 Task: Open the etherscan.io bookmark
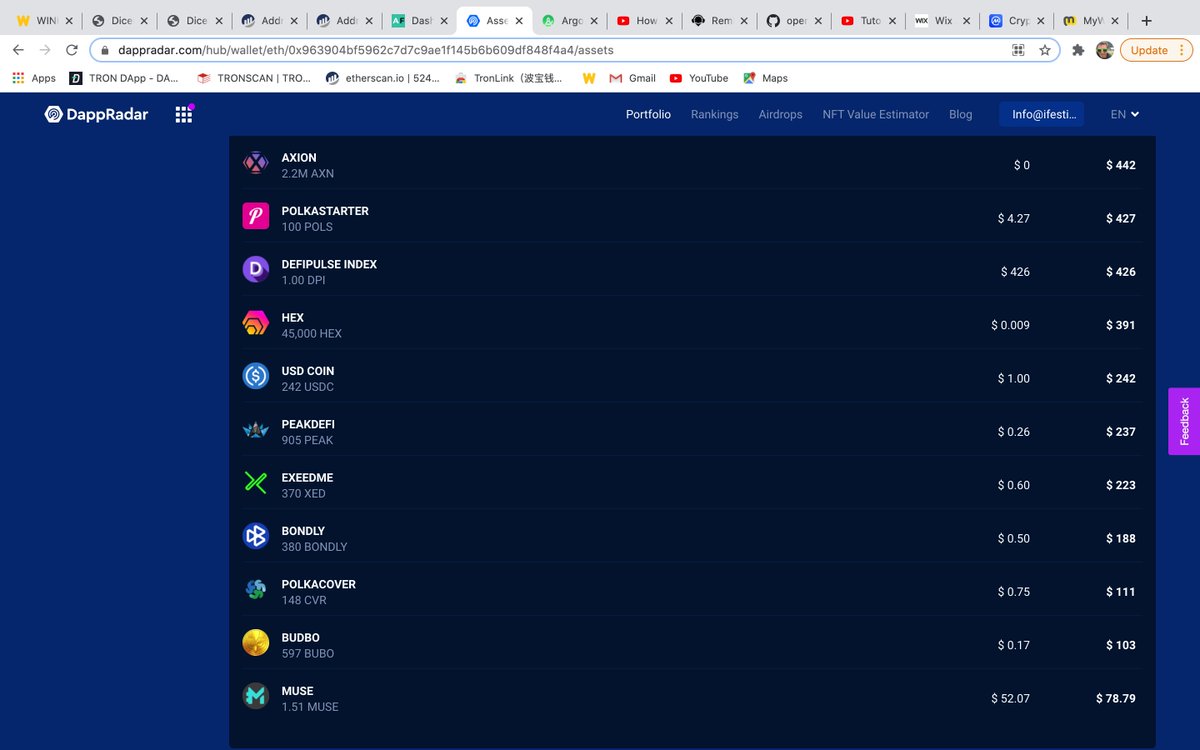382,78
